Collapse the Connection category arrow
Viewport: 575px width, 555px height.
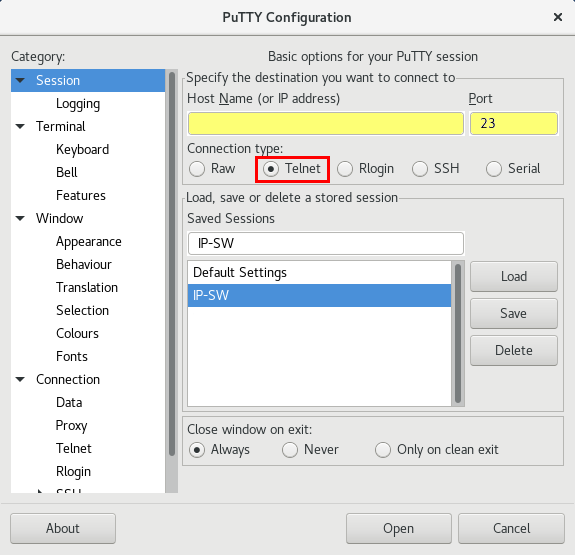point(20,379)
